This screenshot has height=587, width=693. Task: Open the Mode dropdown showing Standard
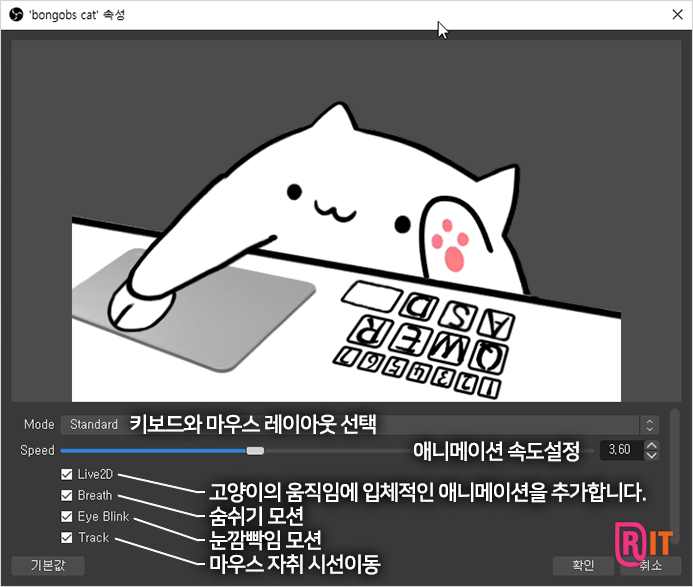click(x=360, y=425)
